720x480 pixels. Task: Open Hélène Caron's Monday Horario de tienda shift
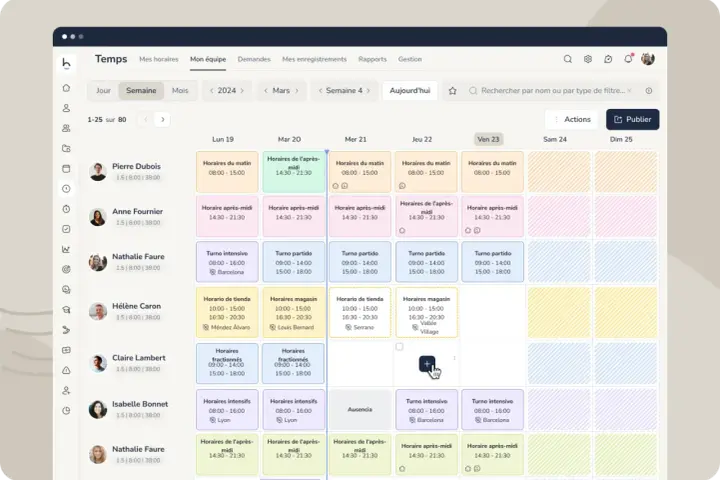[x=227, y=312]
